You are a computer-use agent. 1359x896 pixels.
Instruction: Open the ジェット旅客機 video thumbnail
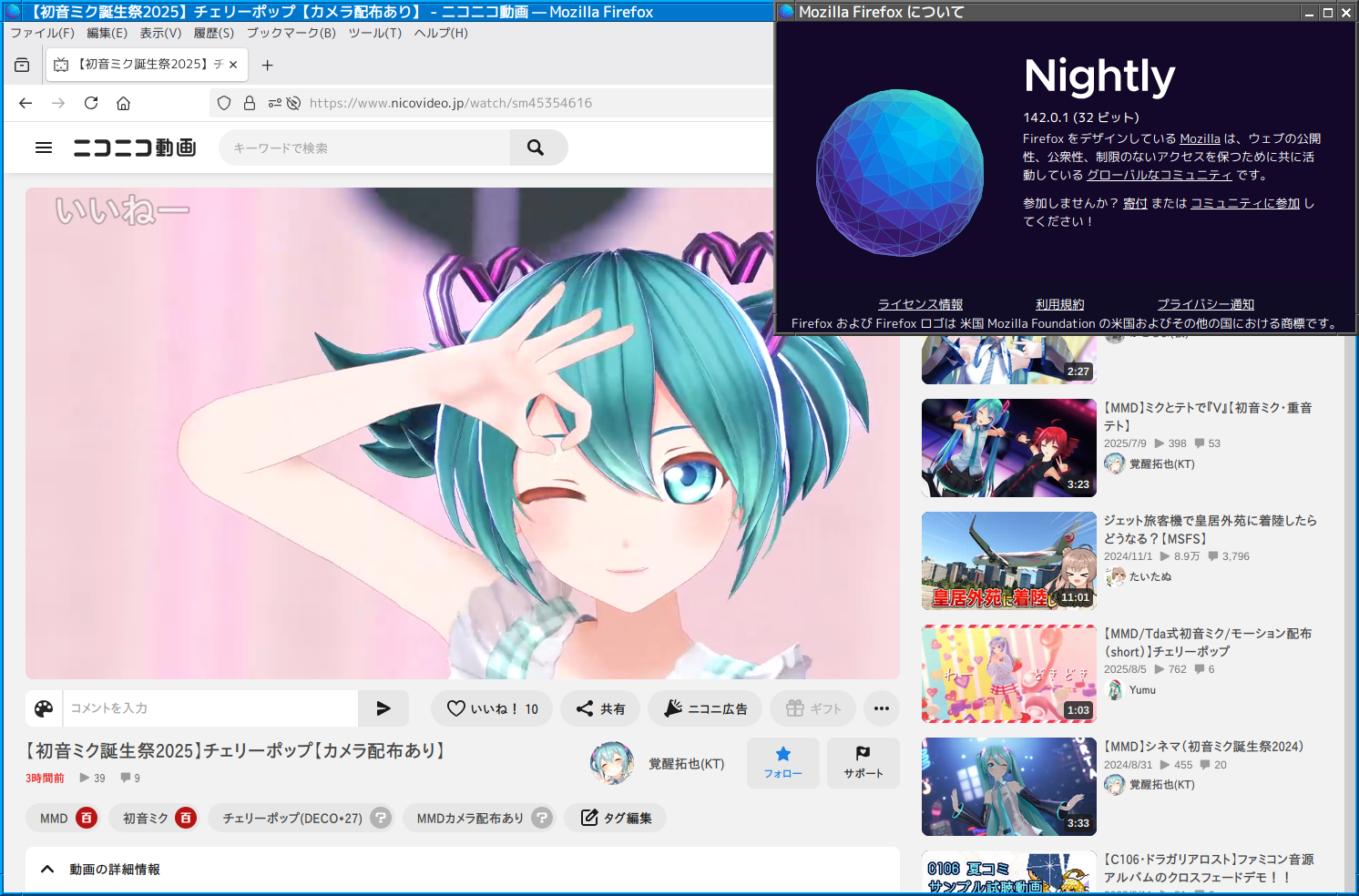[1008, 561]
